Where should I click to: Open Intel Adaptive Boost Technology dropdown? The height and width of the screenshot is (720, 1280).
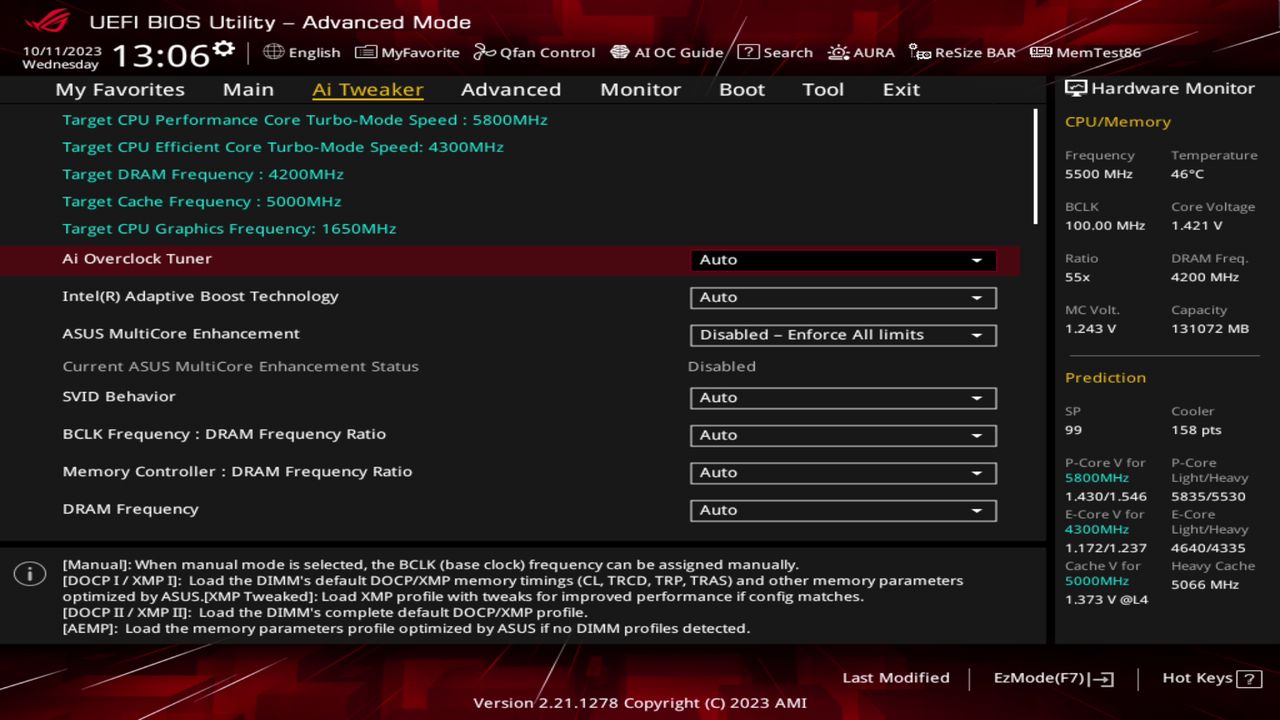click(843, 297)
